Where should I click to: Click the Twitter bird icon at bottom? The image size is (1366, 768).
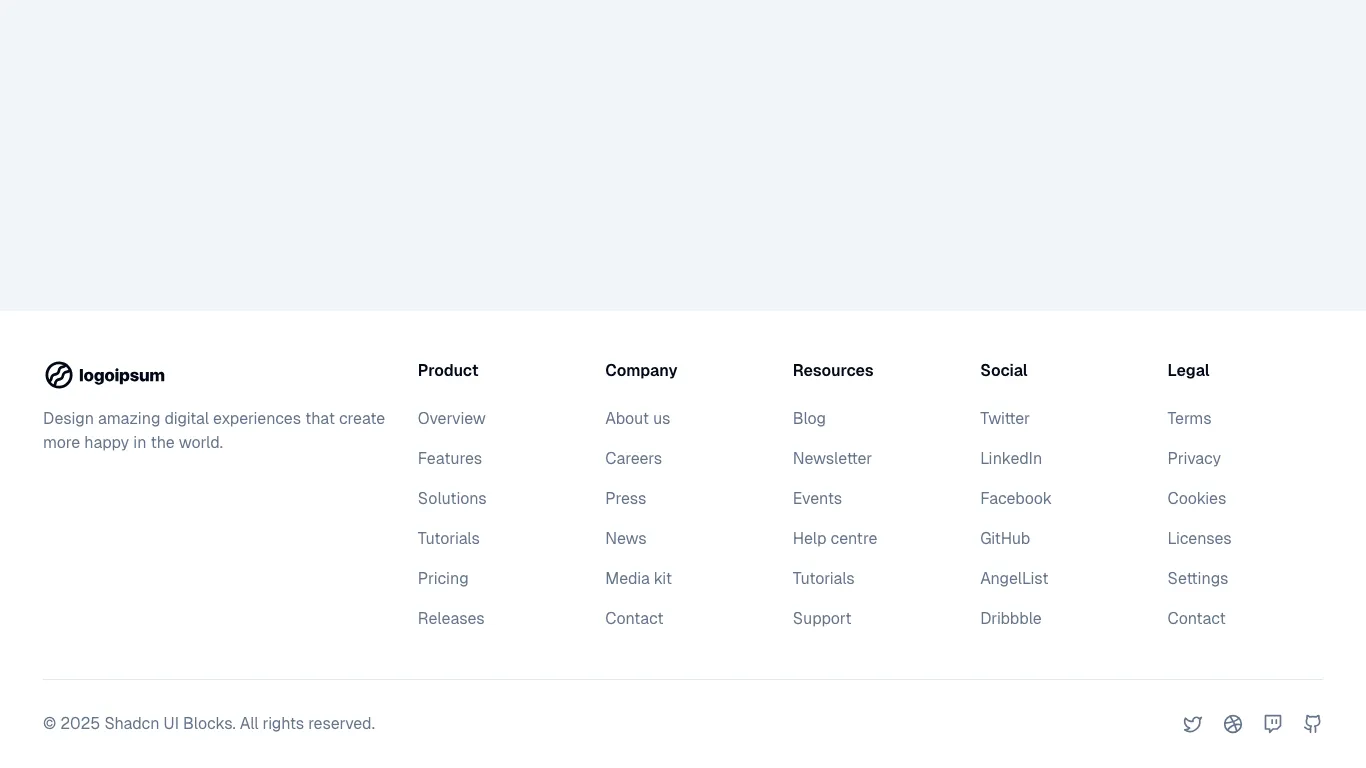tap(1193, 723)
